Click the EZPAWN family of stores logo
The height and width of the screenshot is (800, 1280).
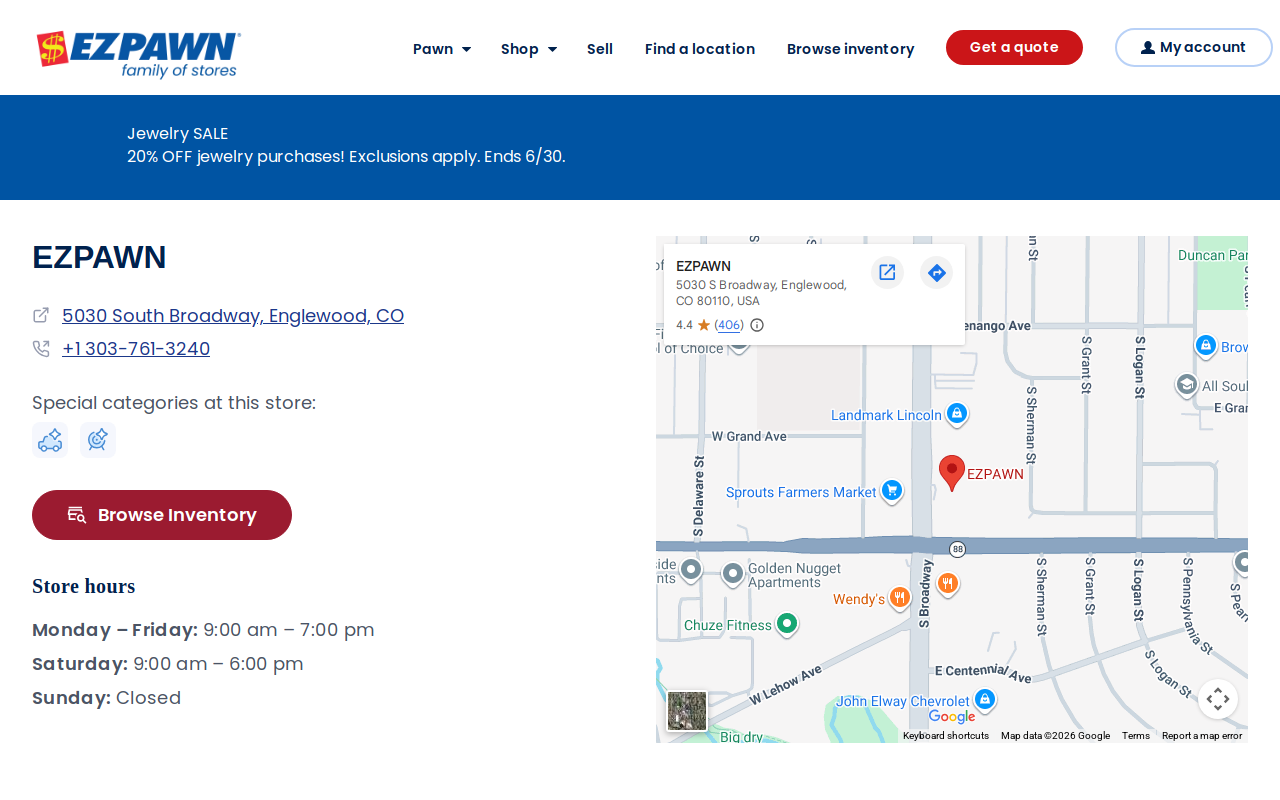pyautogui.click(x=139, y=54)
